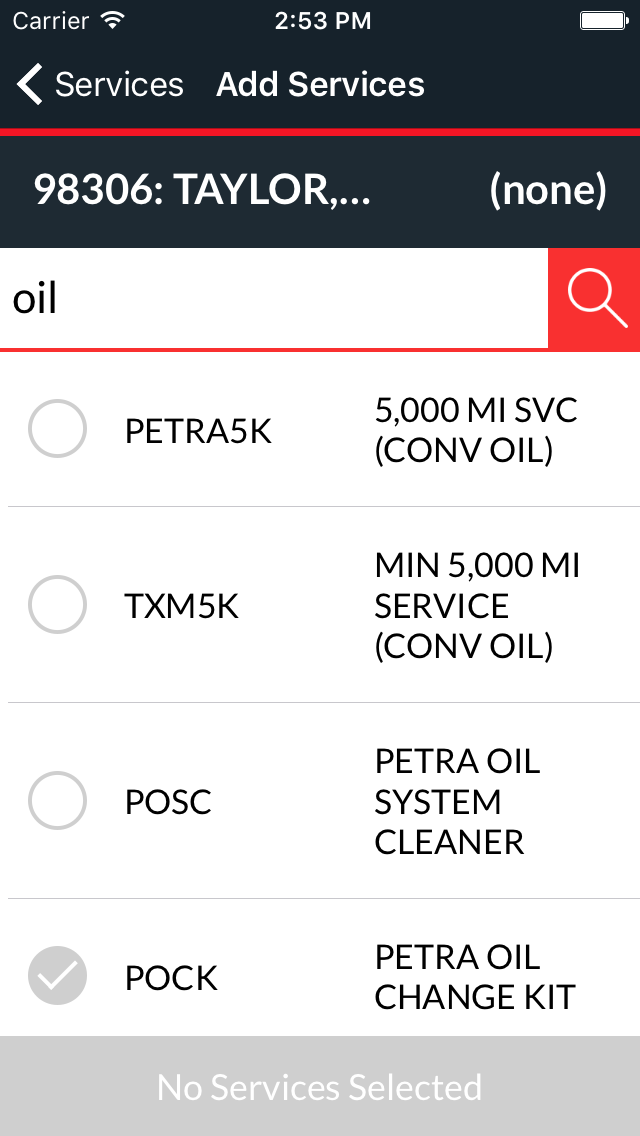Select the POSC service radio circle

[x=57, y=801]
